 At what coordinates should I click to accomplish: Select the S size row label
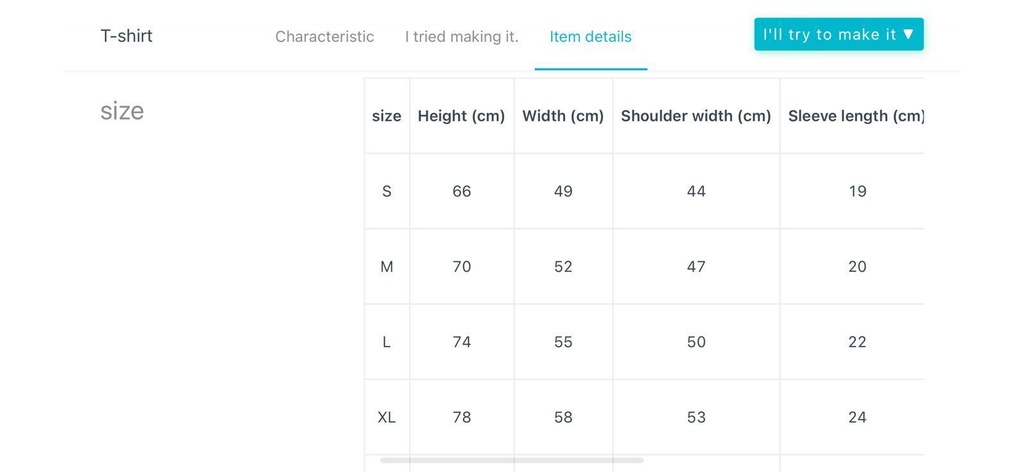point(386,191)
